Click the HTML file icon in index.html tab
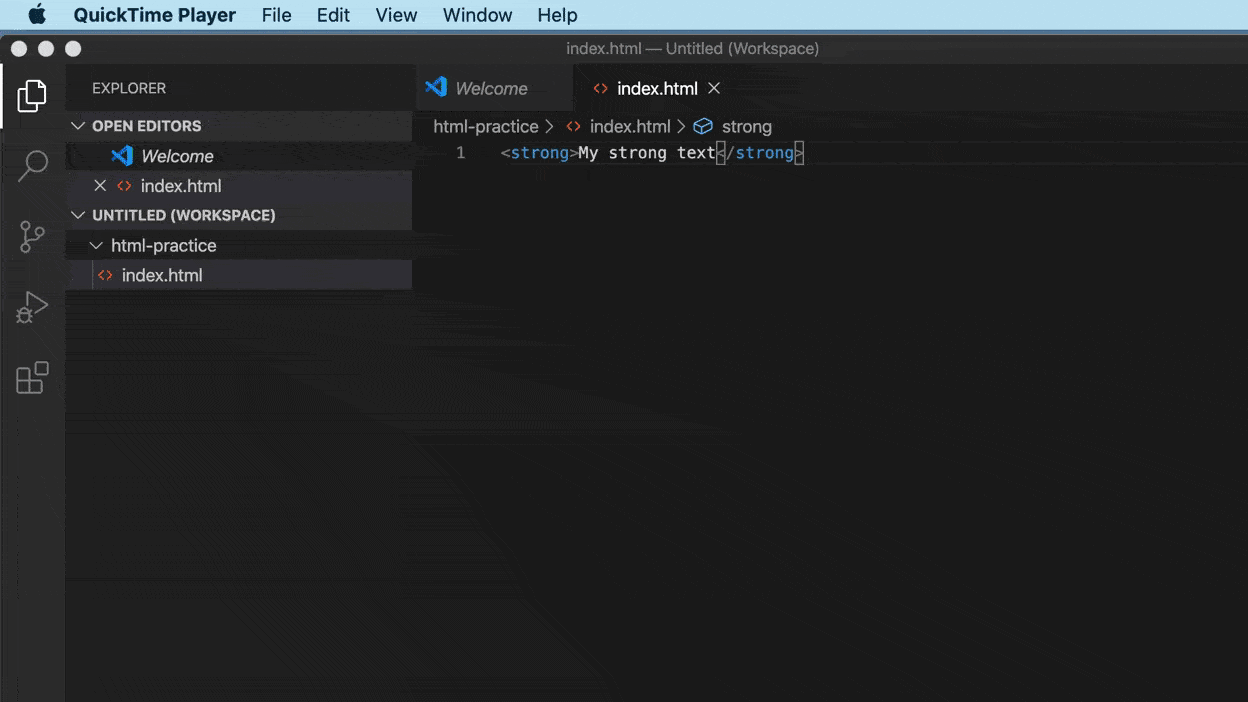1248x702 pixels. 600,89
